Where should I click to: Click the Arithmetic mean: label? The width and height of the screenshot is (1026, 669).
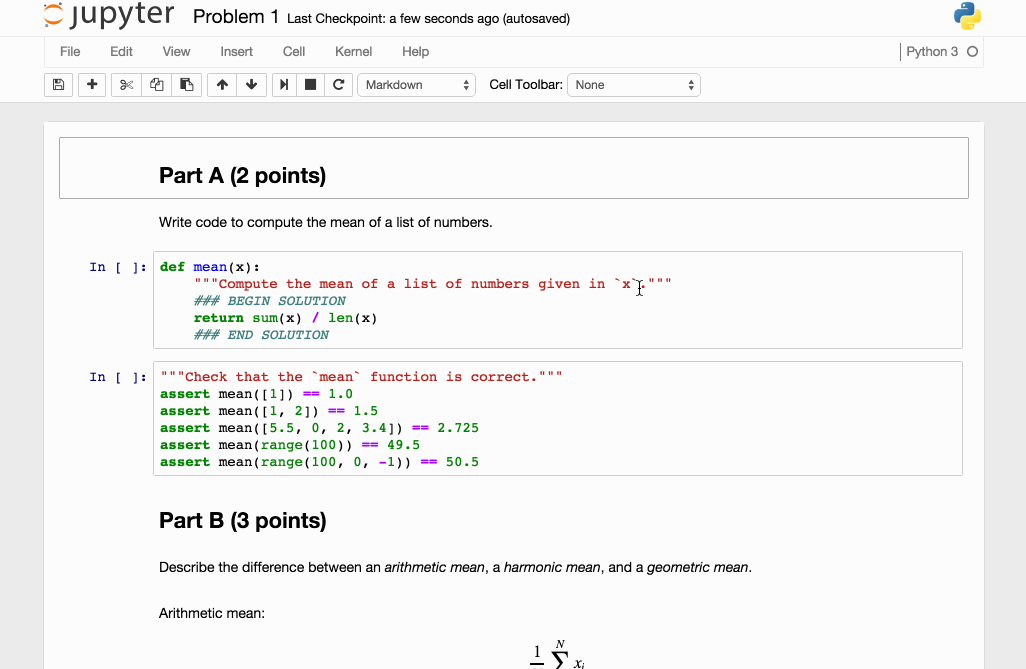click(x=211, y=613)
